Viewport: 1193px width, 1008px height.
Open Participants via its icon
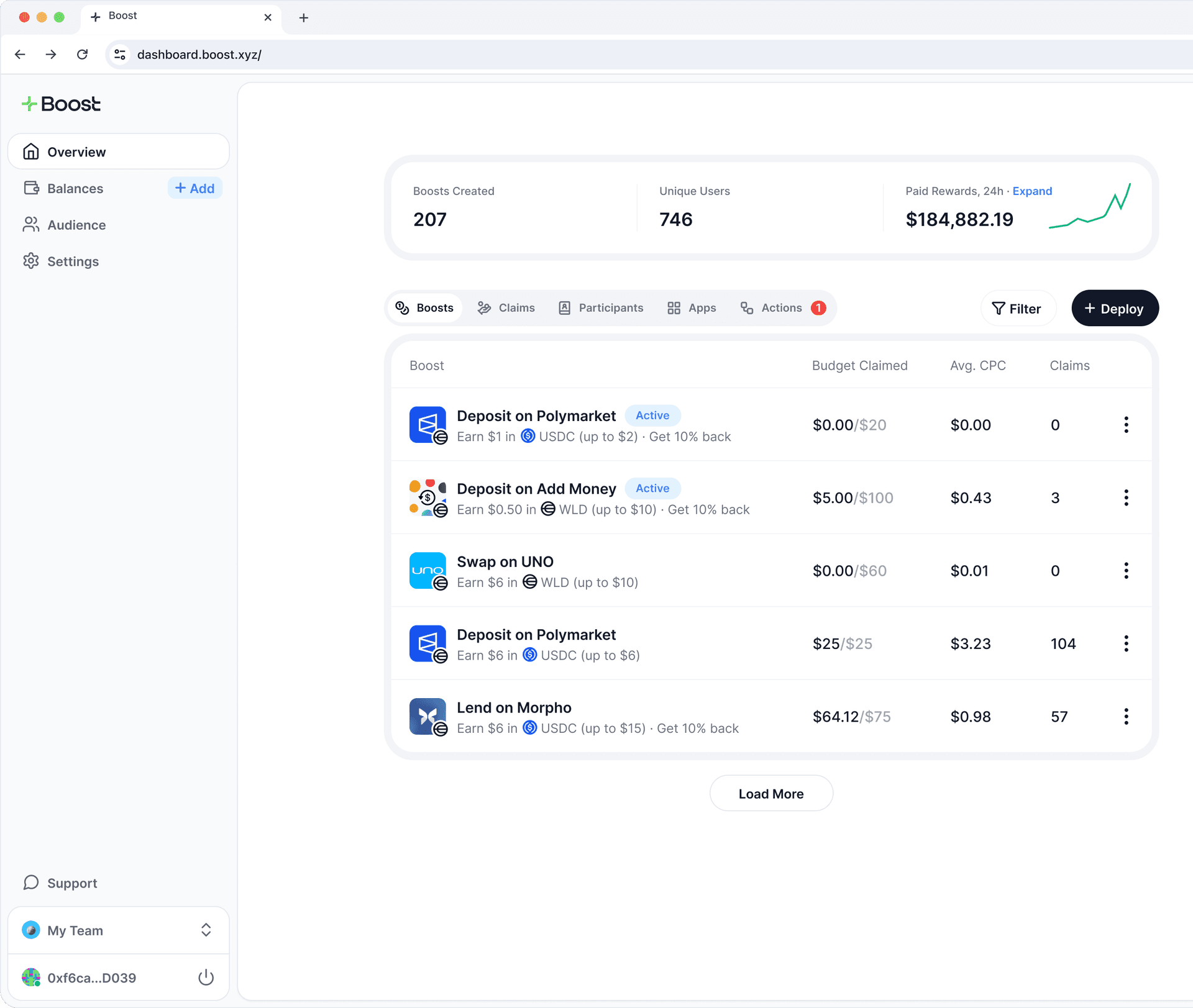pyautogui.click(x=564, y=307)
